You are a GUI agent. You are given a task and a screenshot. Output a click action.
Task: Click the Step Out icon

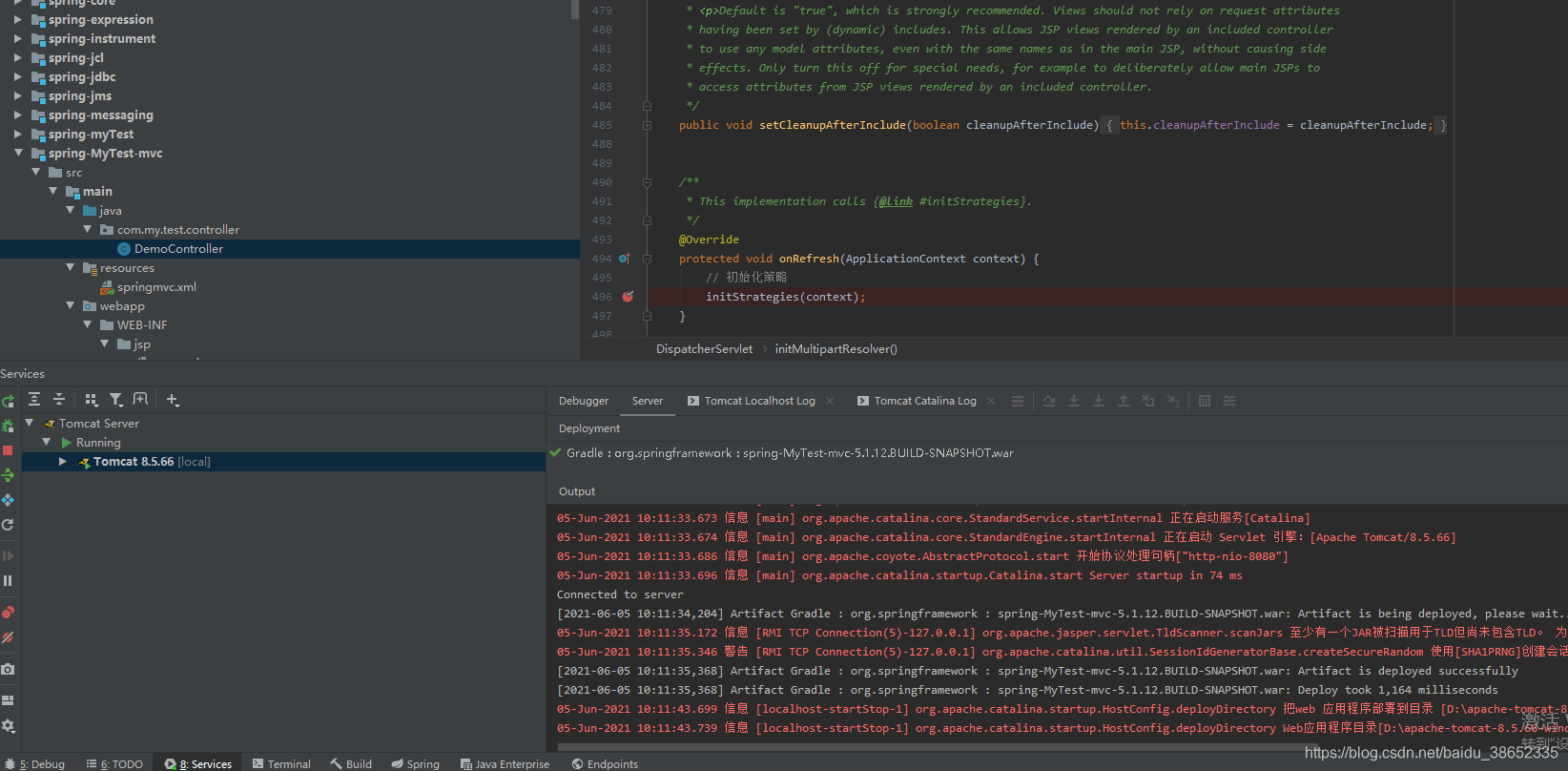click(1124, 401)
